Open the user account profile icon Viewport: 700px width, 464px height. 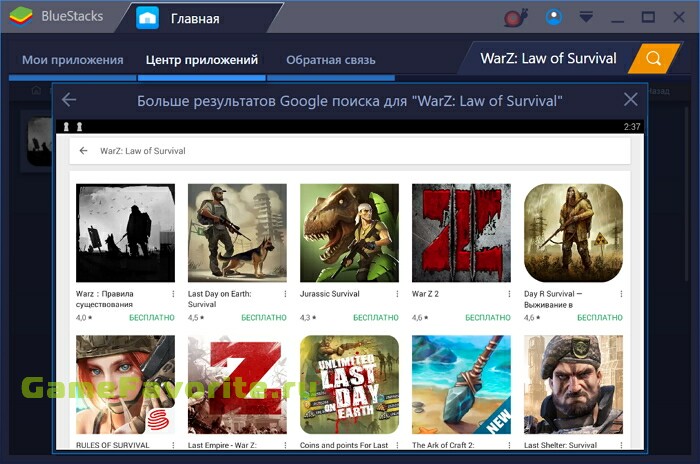(x=554, y=17)
